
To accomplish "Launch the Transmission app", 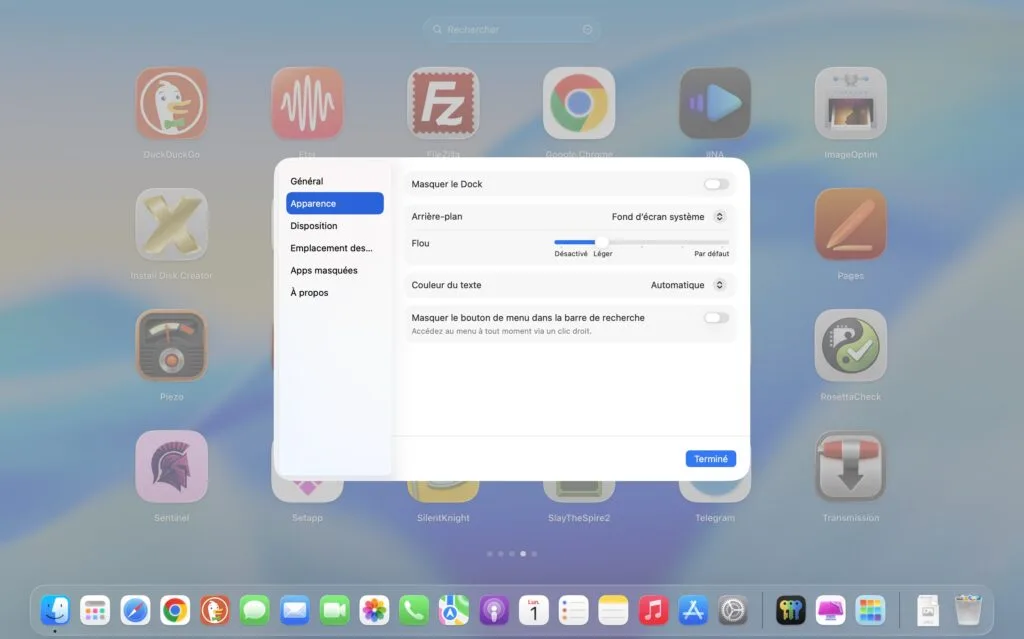I will [851, 466].
